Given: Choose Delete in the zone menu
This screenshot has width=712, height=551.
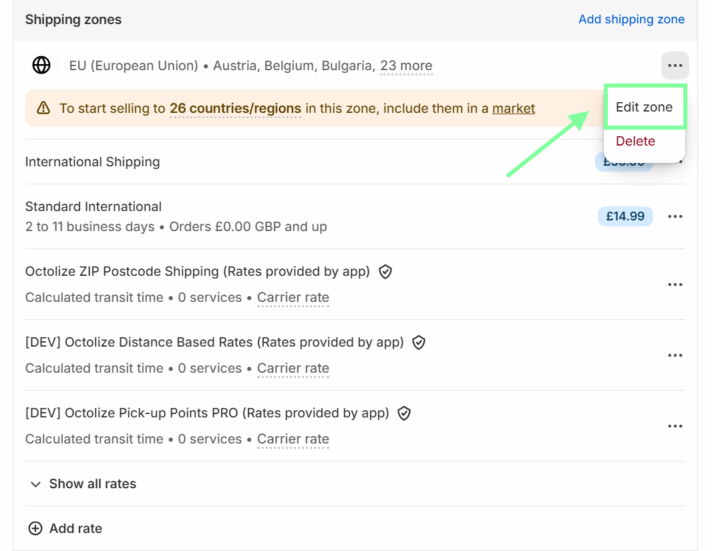Looking at the screenshot, I should 635,141.
